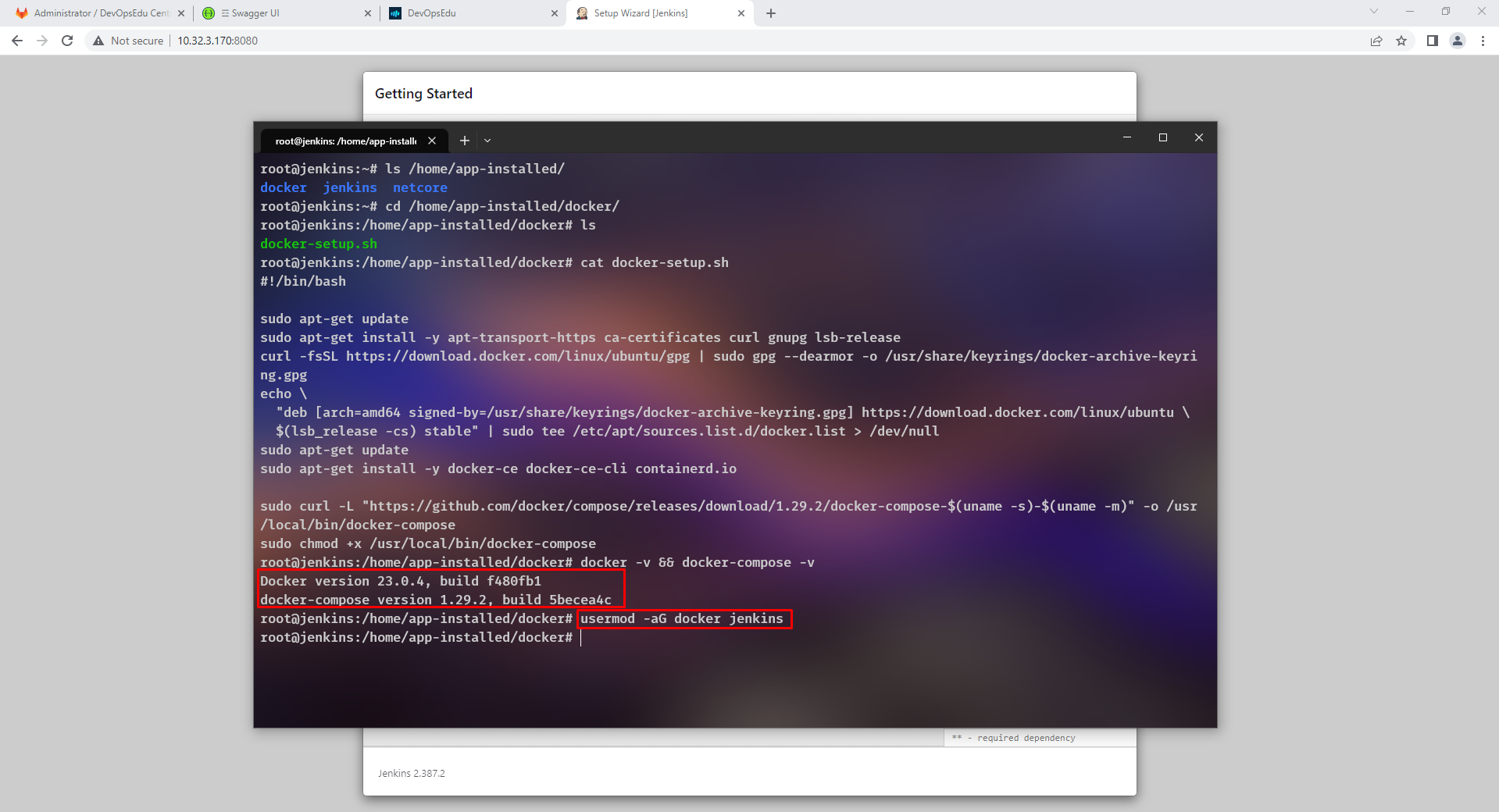Add new terminal tab

tap(465, 141)
